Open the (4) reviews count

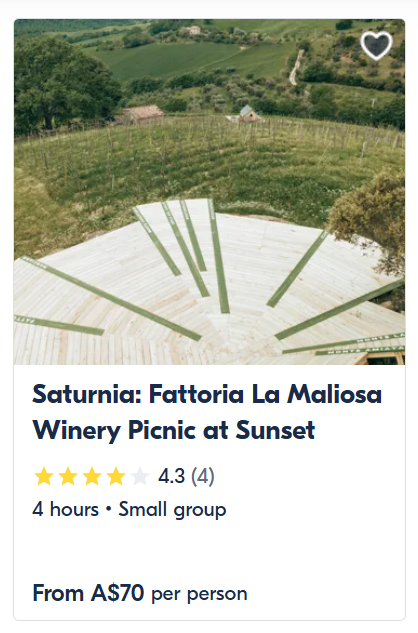pos(202,476)
